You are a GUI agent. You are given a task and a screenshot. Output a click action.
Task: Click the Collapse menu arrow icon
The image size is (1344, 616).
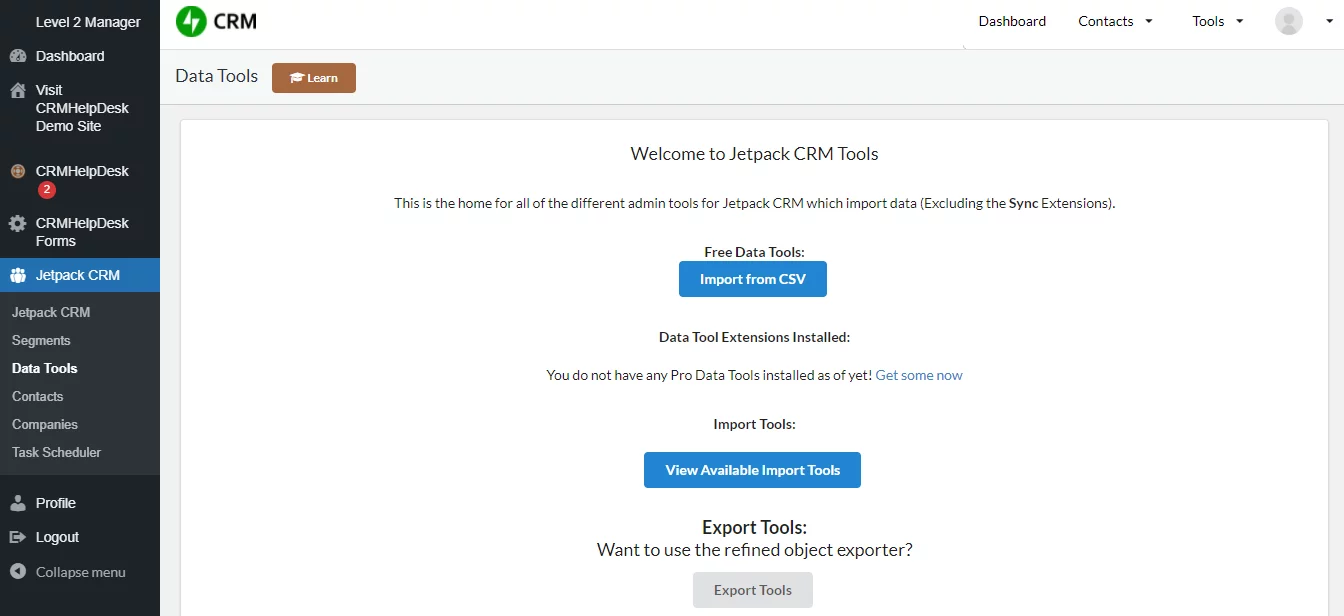click(x=18, y=572)
